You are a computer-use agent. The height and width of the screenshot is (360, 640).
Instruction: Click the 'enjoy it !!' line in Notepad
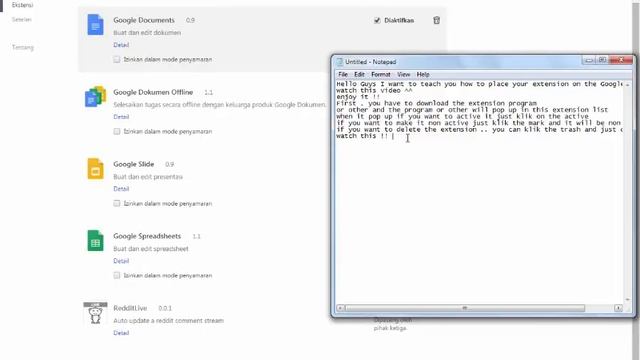358,97
